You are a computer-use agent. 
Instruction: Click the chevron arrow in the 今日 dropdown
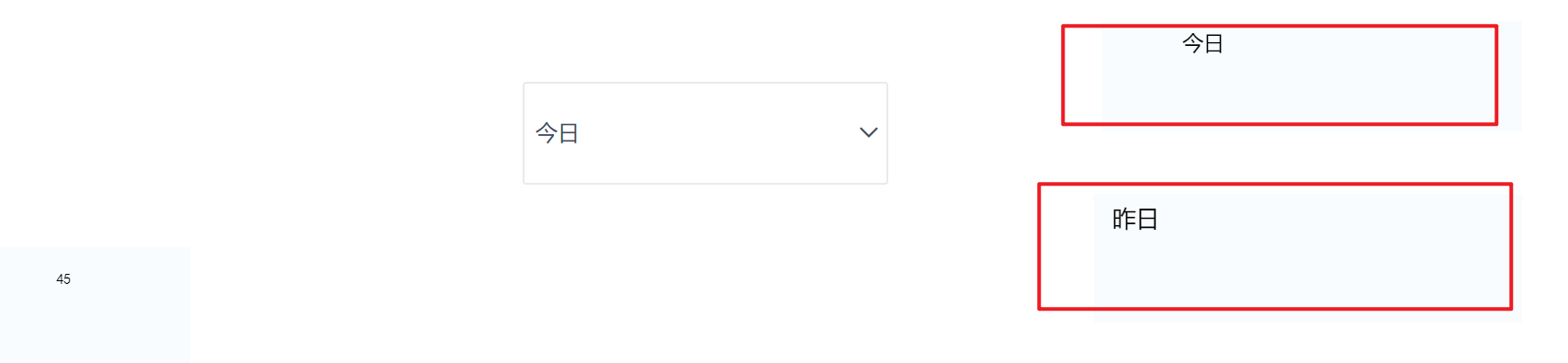click(868, 132)
